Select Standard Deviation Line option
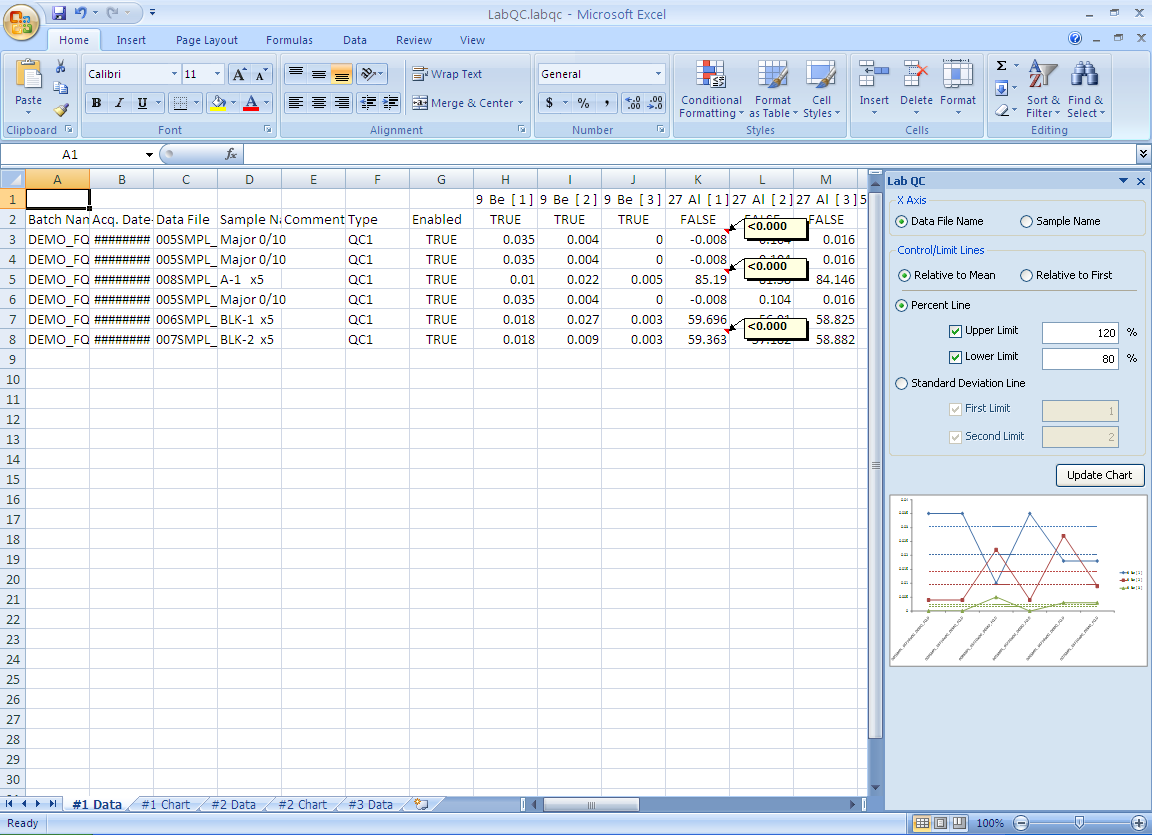 click(901, 383)
